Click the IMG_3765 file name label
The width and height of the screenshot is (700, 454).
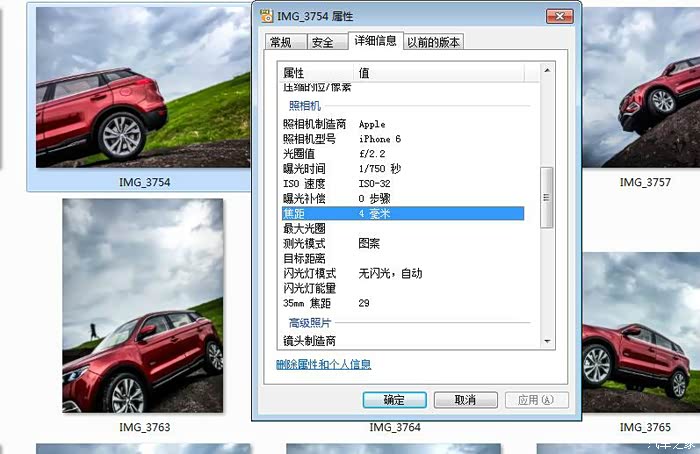645,427
